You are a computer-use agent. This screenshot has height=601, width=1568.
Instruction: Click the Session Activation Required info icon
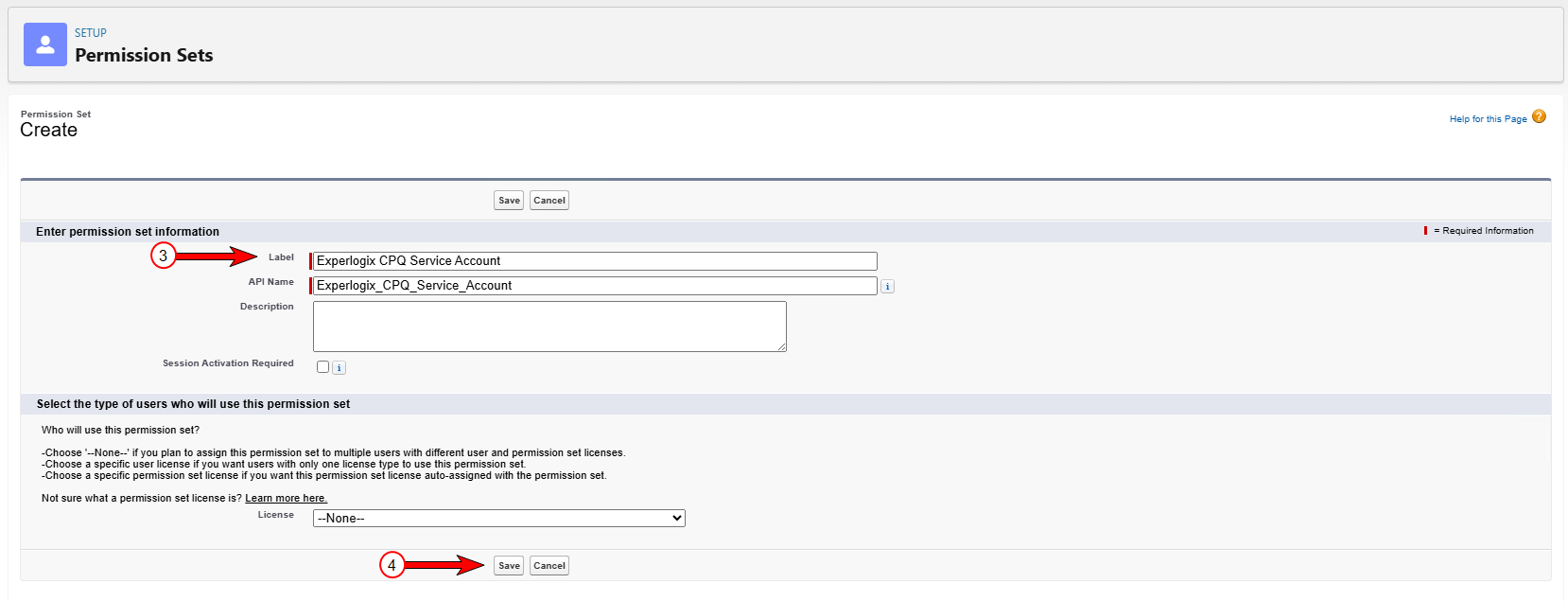(x=340, y=368)
